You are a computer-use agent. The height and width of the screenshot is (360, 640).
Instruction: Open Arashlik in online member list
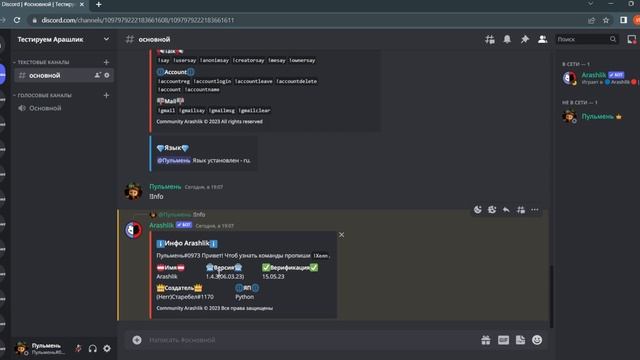click(x=598, y=78)
